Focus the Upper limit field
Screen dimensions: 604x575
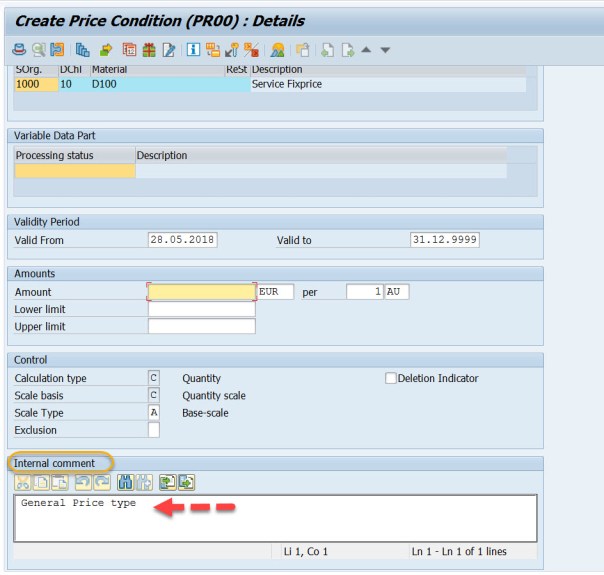pyautogui.click(x=202, y=327)
